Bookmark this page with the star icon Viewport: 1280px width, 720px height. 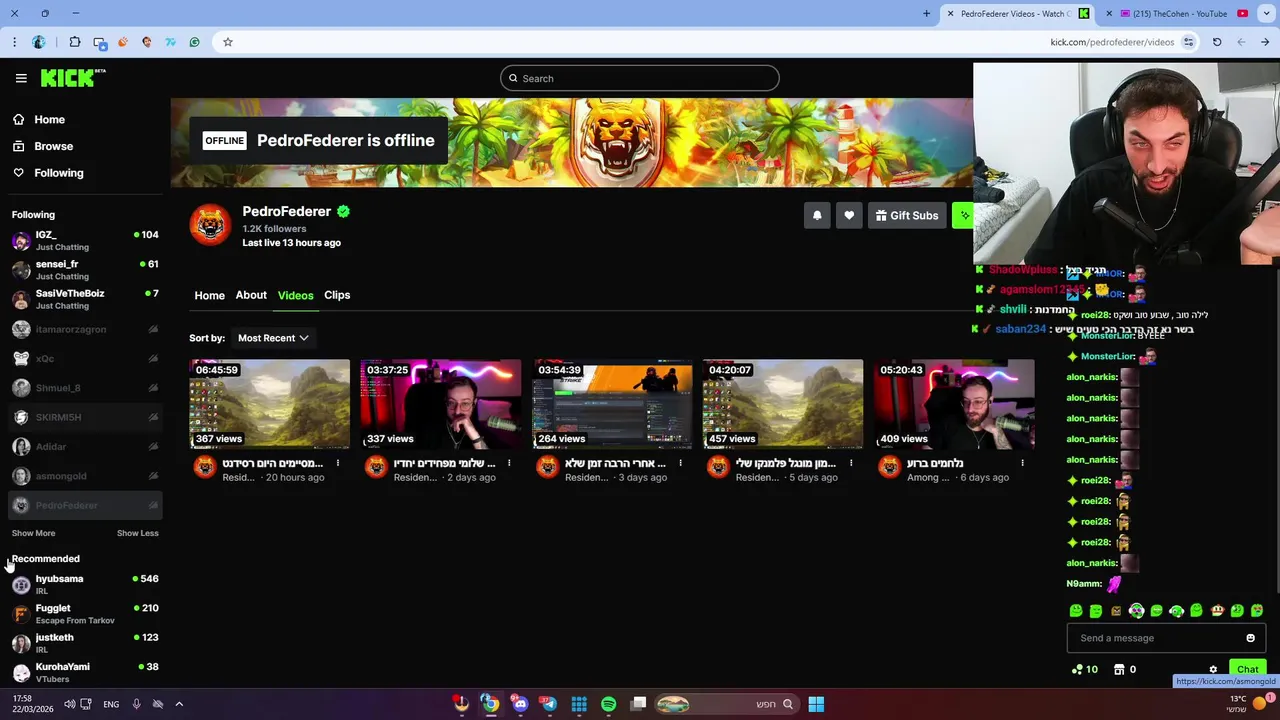228,42
